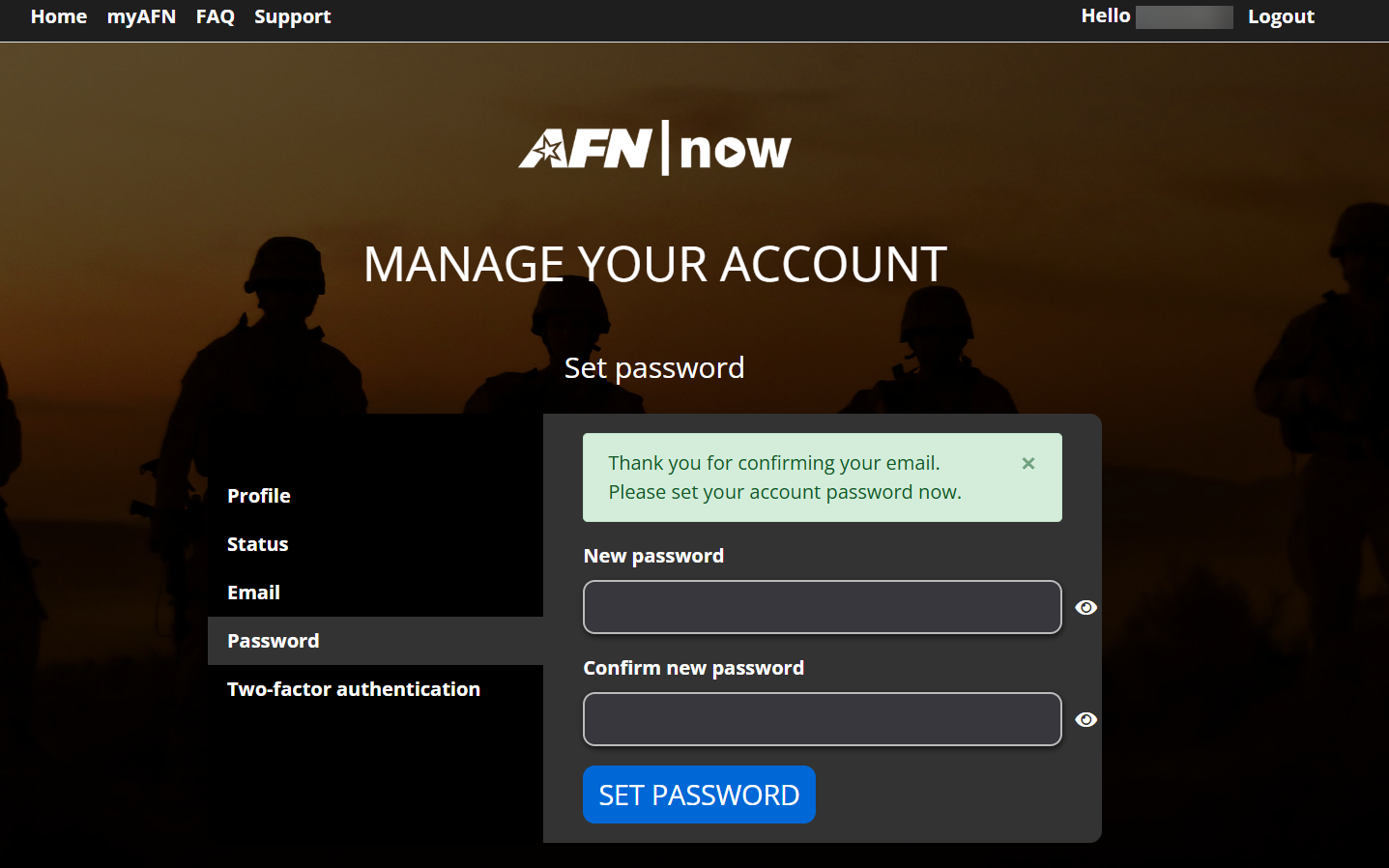This screenshot has height=868, width=1389.
Task: Focus the New password input
Action: click(x=823, y=607)
